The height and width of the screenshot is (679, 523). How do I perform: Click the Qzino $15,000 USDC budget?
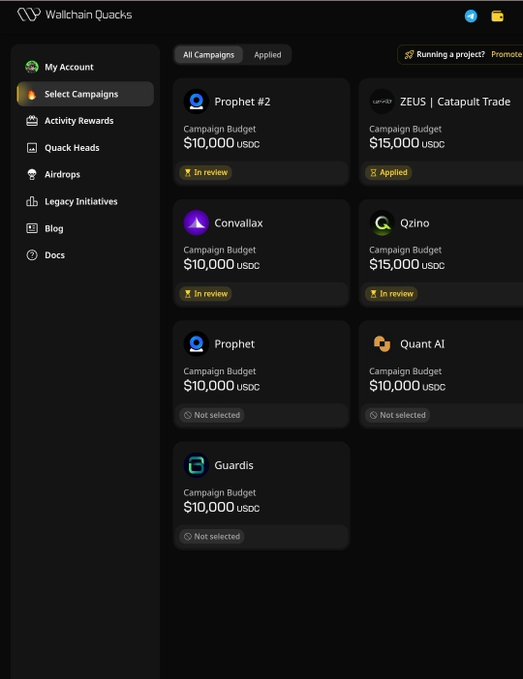[407, 264]
